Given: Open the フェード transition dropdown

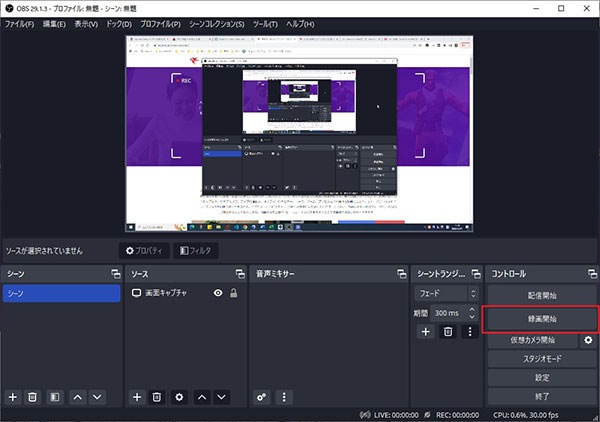Looking at the screenshot, I should point(444,294).
